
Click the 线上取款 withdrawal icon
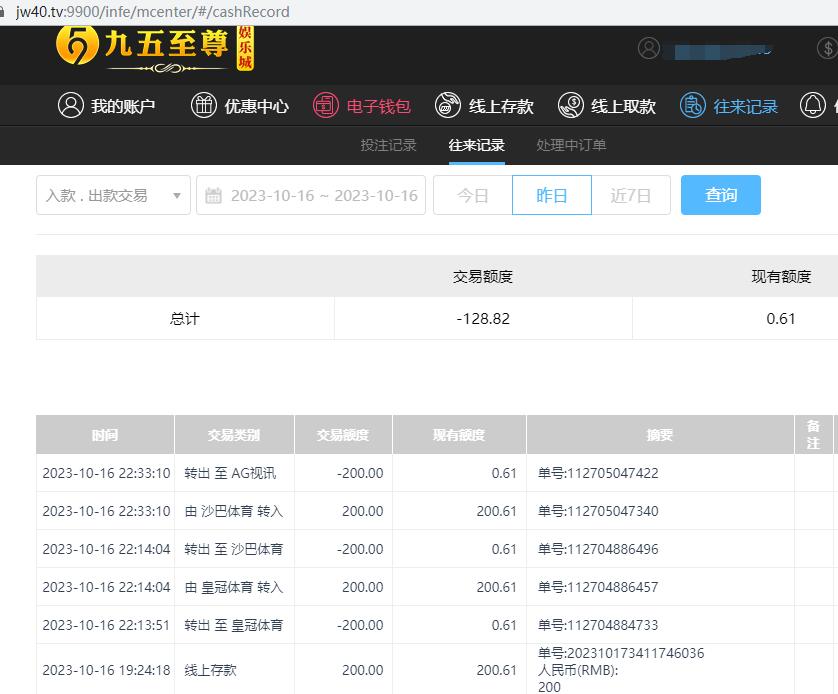[x=571, y=105]
